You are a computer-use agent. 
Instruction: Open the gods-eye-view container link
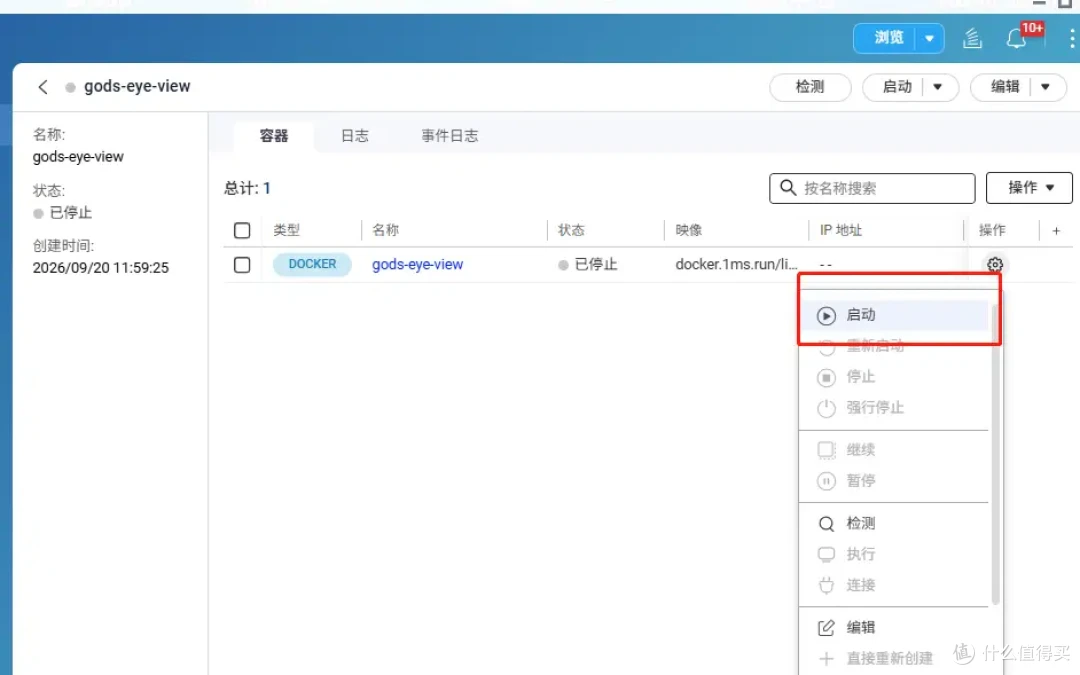[417, 264]
